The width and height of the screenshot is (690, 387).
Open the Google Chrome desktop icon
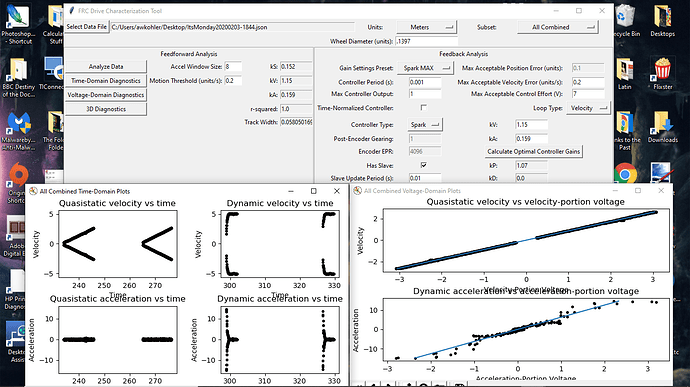click(x=625, y=173)
